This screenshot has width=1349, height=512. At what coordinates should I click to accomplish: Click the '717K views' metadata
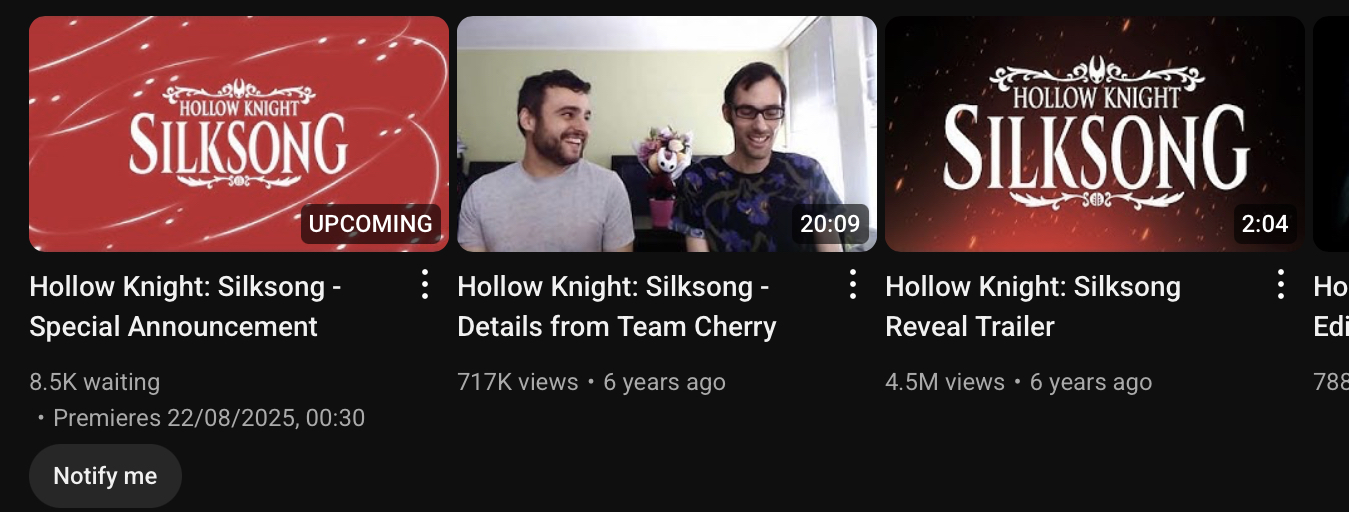[x=517, y=382]
